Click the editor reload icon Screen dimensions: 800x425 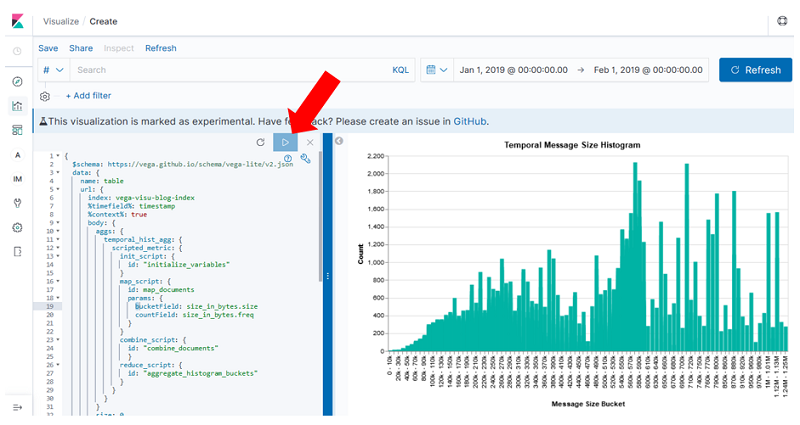tap(260, 143)
